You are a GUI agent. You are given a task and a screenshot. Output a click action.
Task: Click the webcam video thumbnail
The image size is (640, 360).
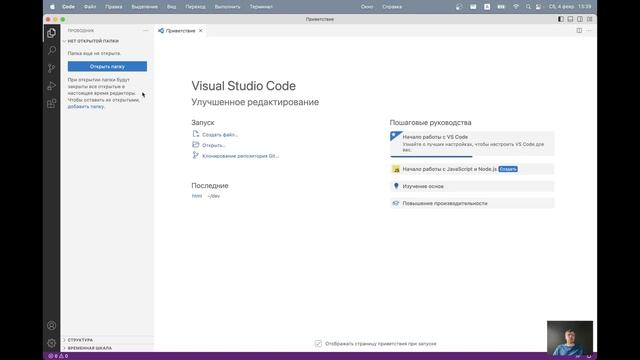pos(570,338)
